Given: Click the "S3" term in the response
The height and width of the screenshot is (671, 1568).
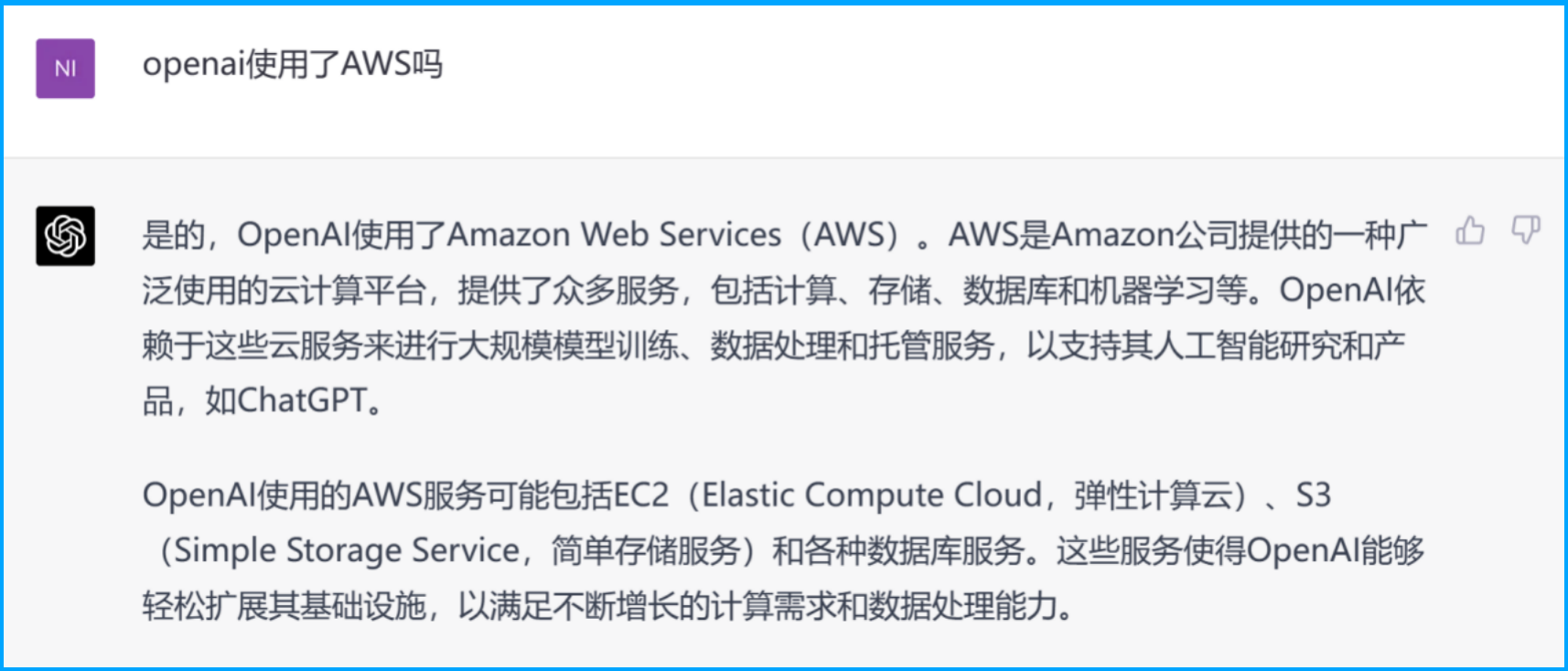Looking at the screenshot, I should pos(1313,495).
